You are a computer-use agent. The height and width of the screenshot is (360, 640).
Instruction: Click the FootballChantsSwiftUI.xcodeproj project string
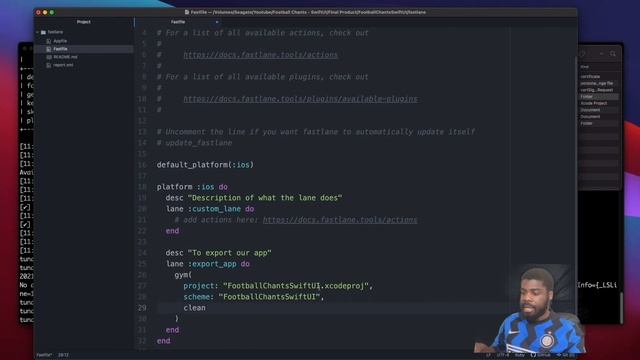296,286
